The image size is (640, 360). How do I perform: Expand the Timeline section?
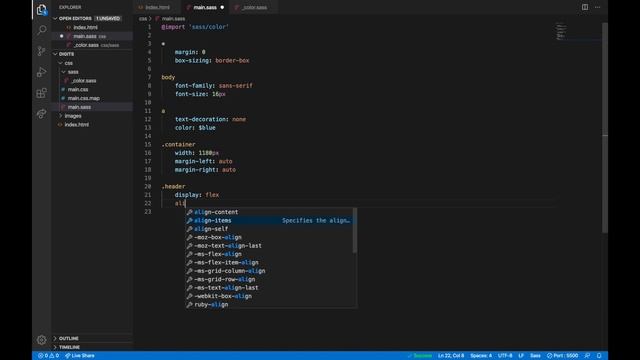tap(69, 347)
